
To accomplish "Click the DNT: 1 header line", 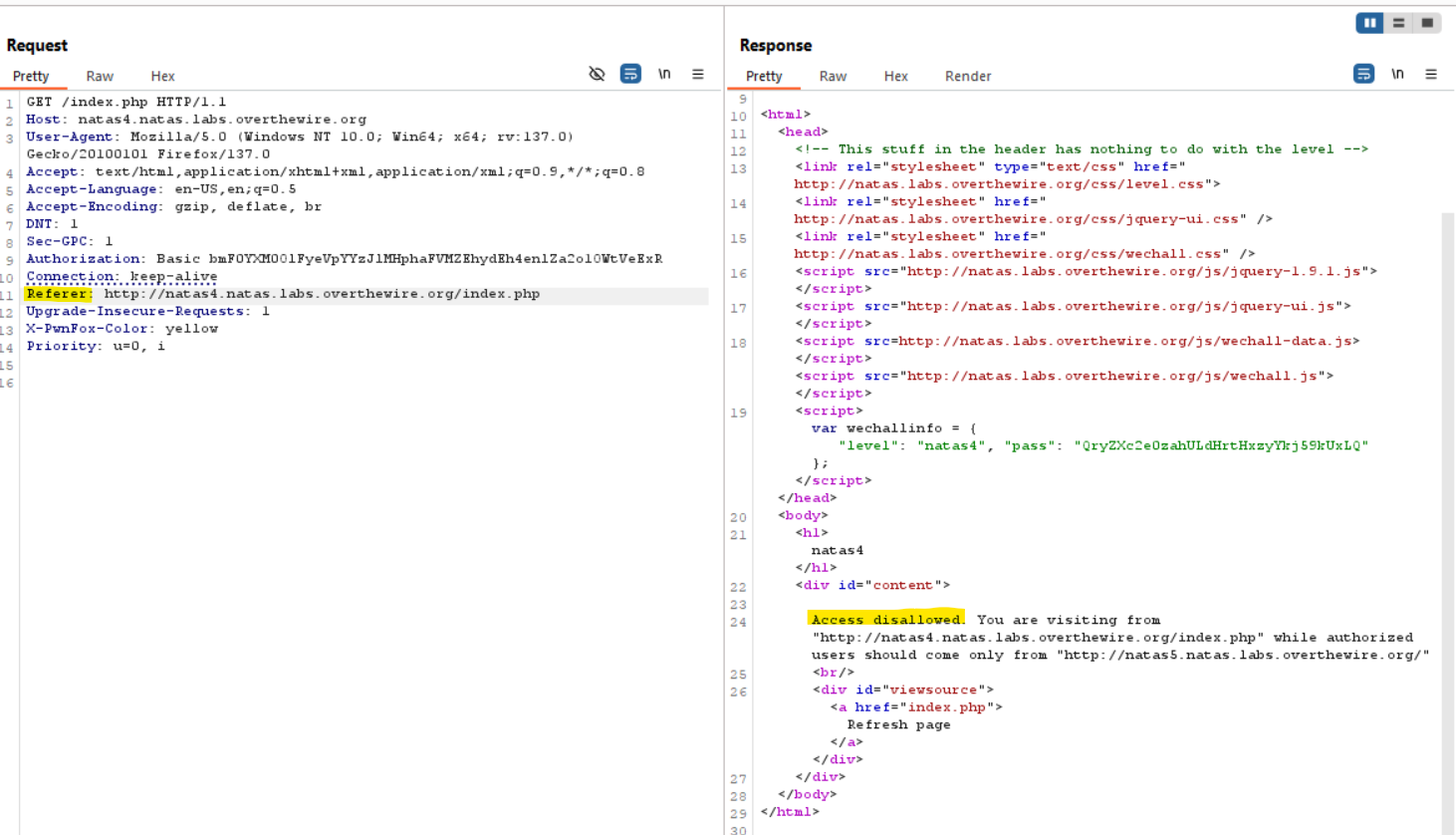I will 52,224.
